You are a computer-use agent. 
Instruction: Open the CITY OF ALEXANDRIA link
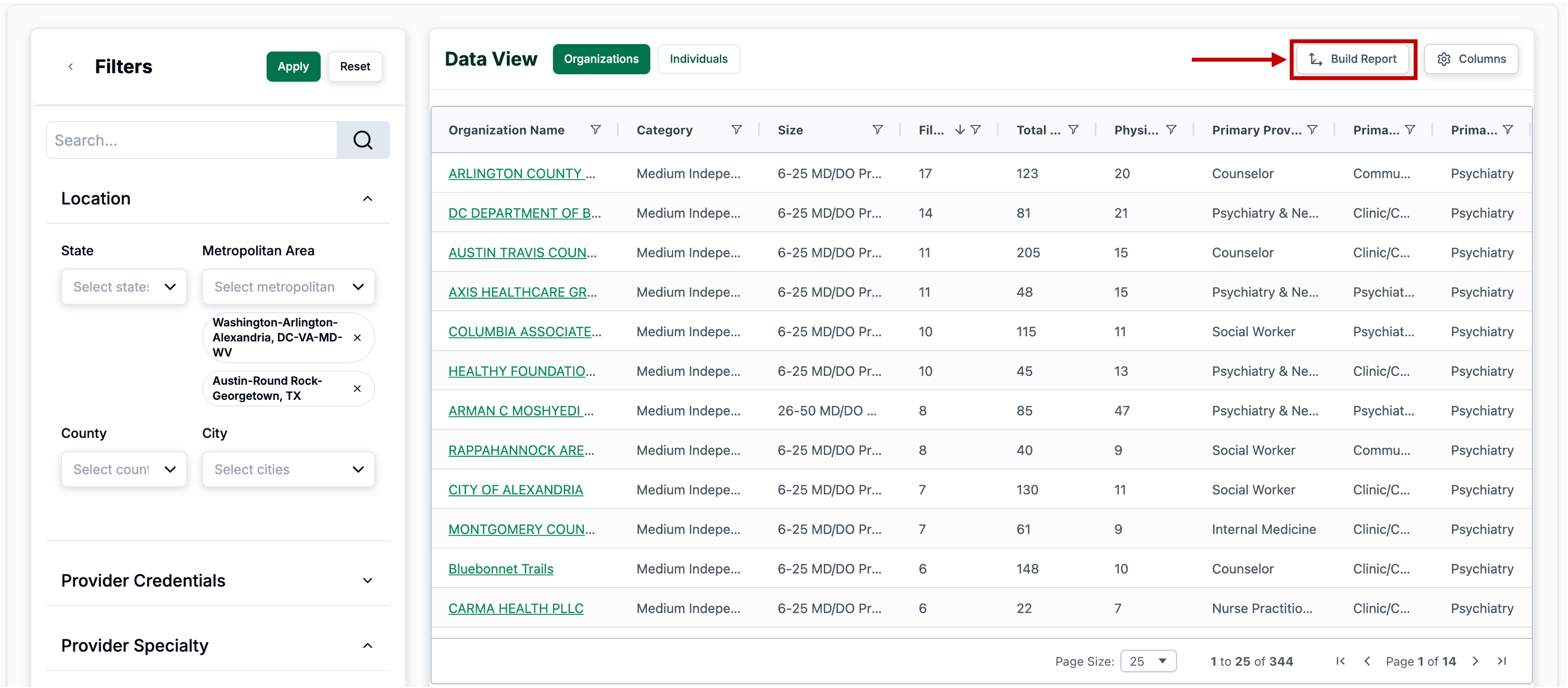516,490
